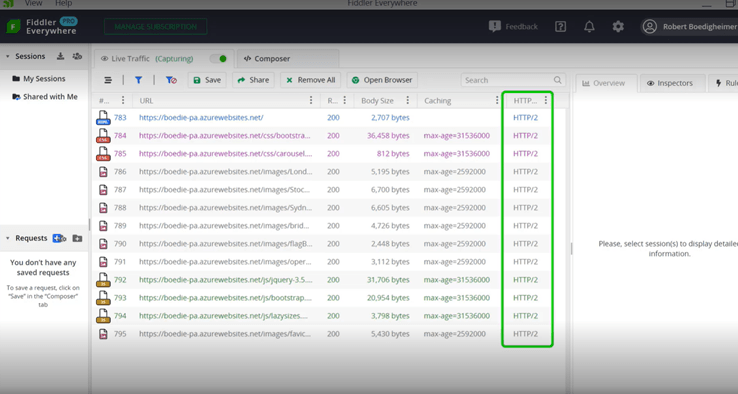The height and width of the screenshot is (394, 738).
Task: Switch to the Inspectors tab
Action: point(670,83)
